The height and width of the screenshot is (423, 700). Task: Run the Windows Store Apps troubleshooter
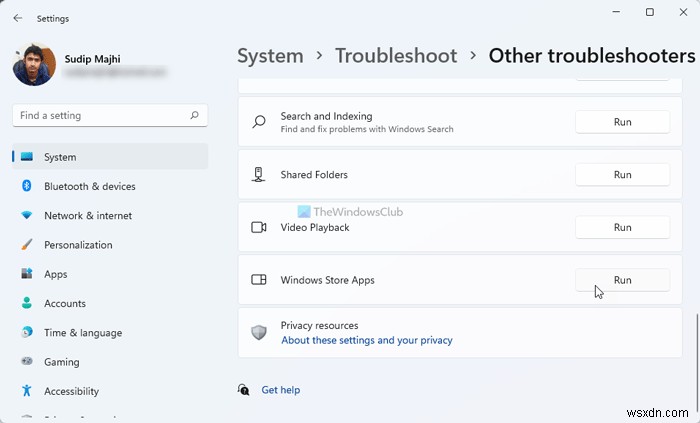[622, 280]
